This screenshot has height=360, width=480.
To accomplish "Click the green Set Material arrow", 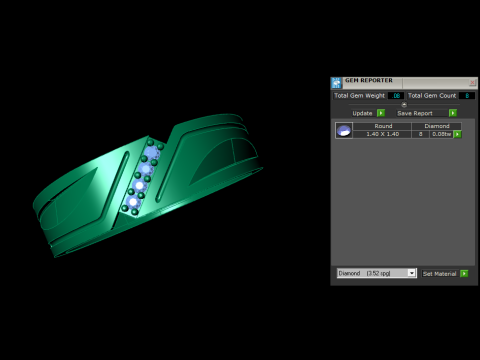I will [x=464, y=274].
